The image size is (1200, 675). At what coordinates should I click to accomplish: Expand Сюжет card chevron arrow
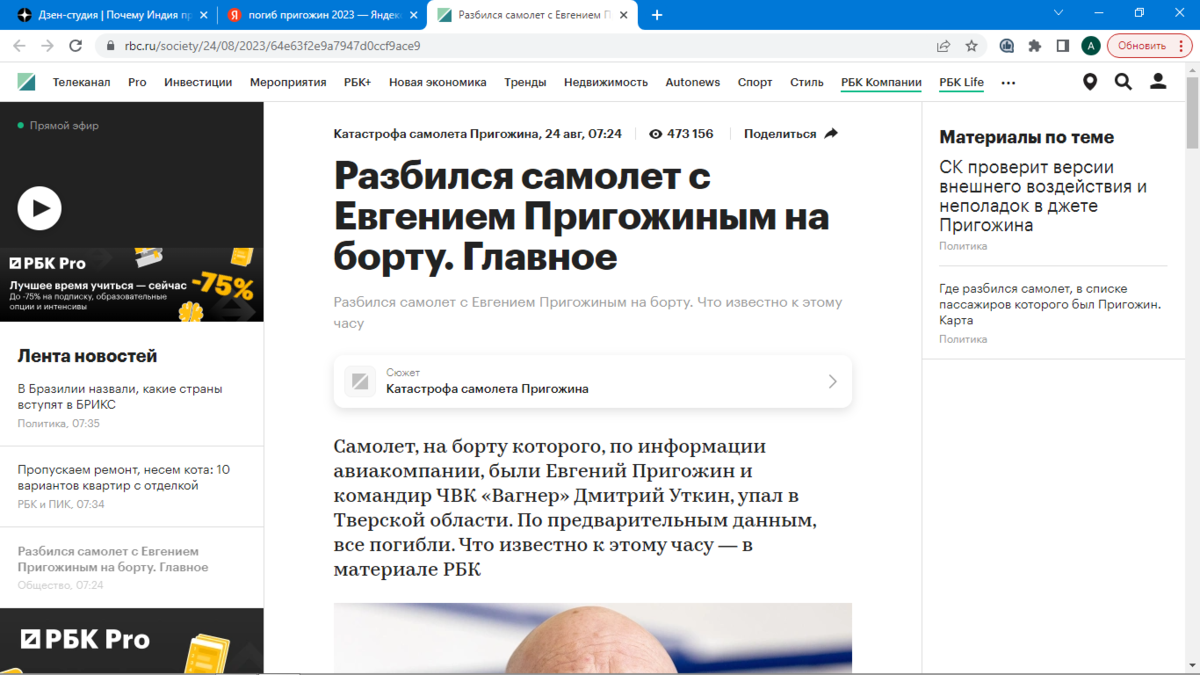point(832,381)
